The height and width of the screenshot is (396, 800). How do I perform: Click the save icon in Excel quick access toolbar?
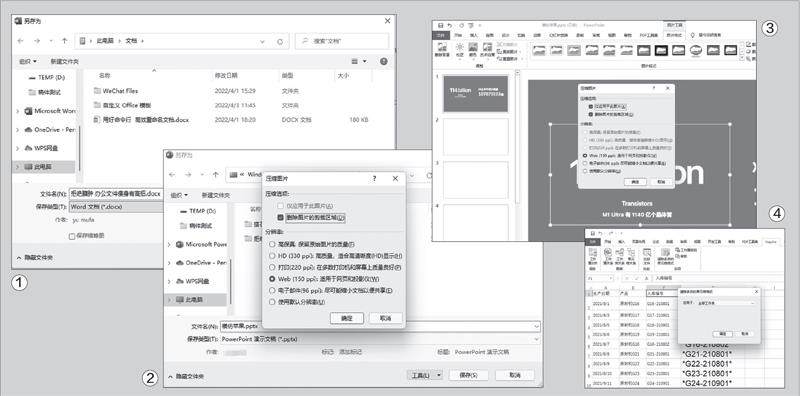[592, 233]
